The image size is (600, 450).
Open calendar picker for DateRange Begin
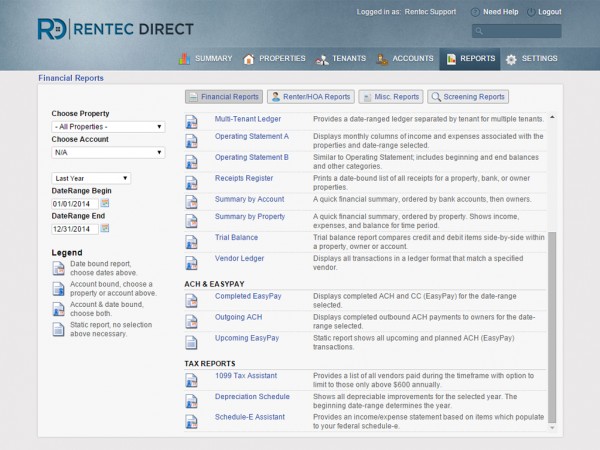click(104, 203)
